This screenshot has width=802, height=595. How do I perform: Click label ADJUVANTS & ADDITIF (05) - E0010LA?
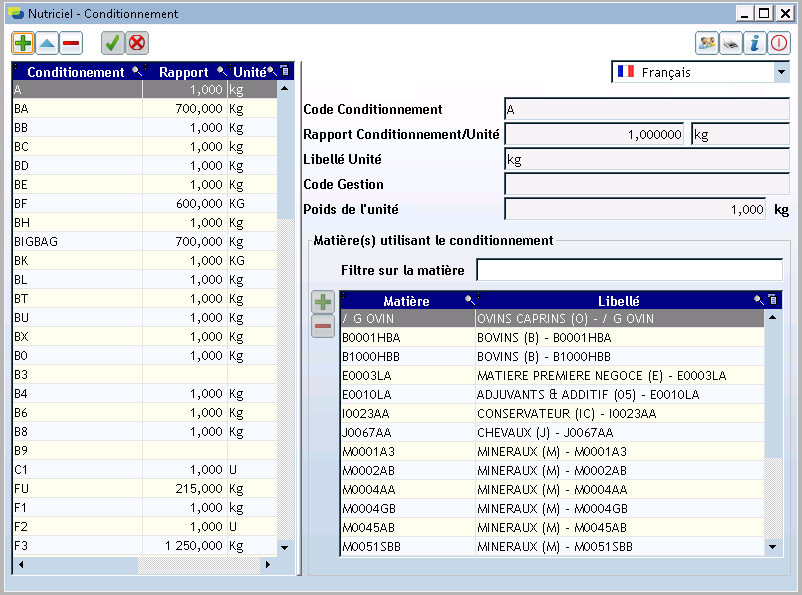[x=588, y=394]
